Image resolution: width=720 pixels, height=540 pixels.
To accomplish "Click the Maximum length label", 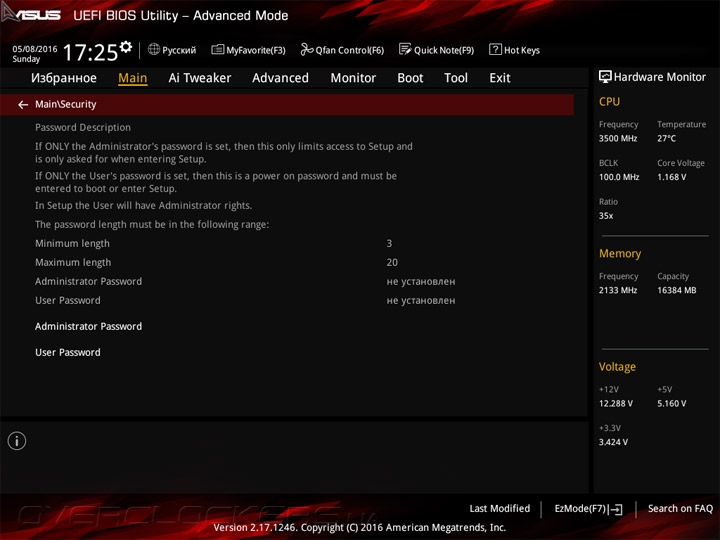I will [x=73, y=263].
